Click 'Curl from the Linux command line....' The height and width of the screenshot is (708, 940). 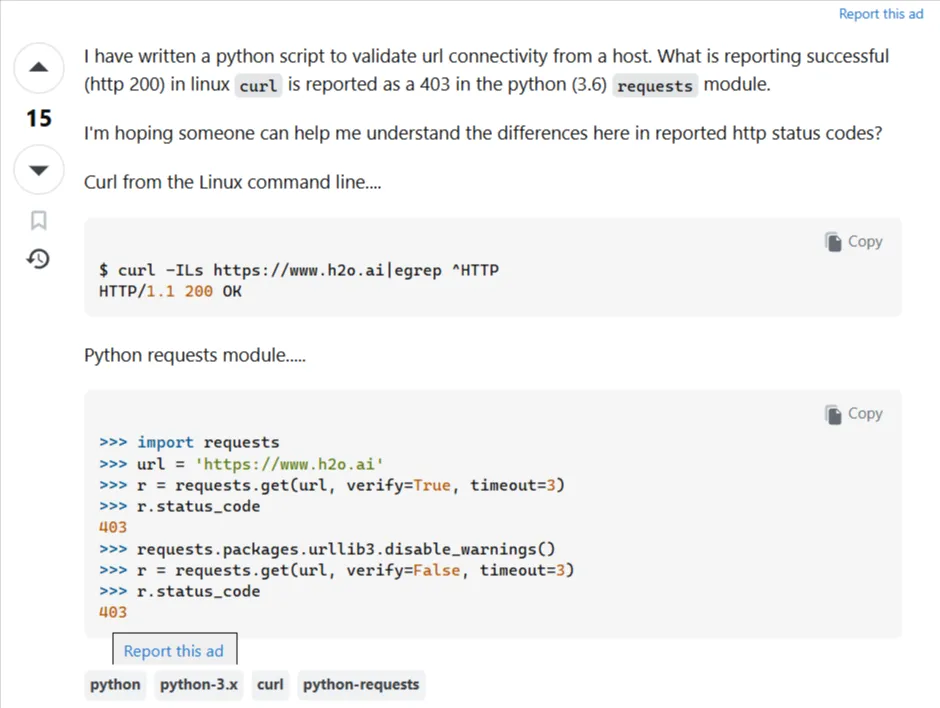tap(233, 182)
